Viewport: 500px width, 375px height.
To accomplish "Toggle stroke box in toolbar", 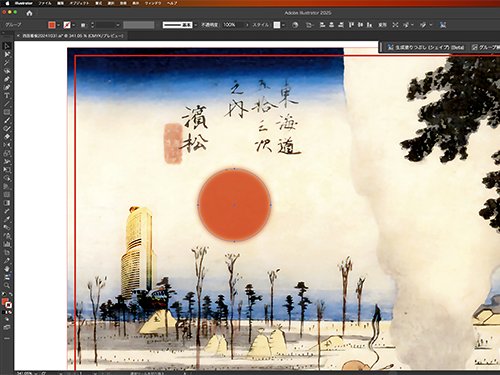I will coord(9,305).
